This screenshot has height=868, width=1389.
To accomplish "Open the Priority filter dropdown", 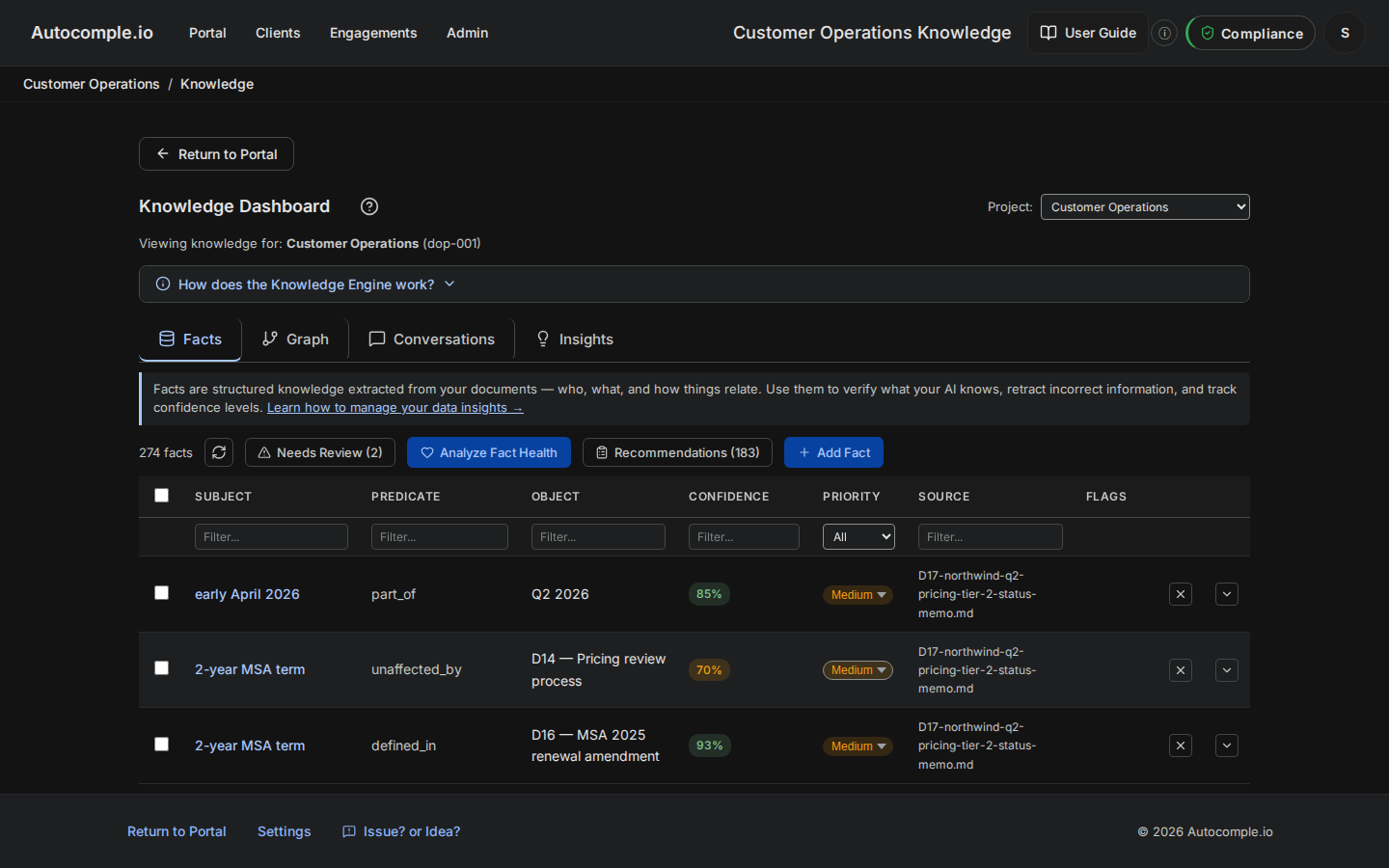I will (x=858, y=537).
